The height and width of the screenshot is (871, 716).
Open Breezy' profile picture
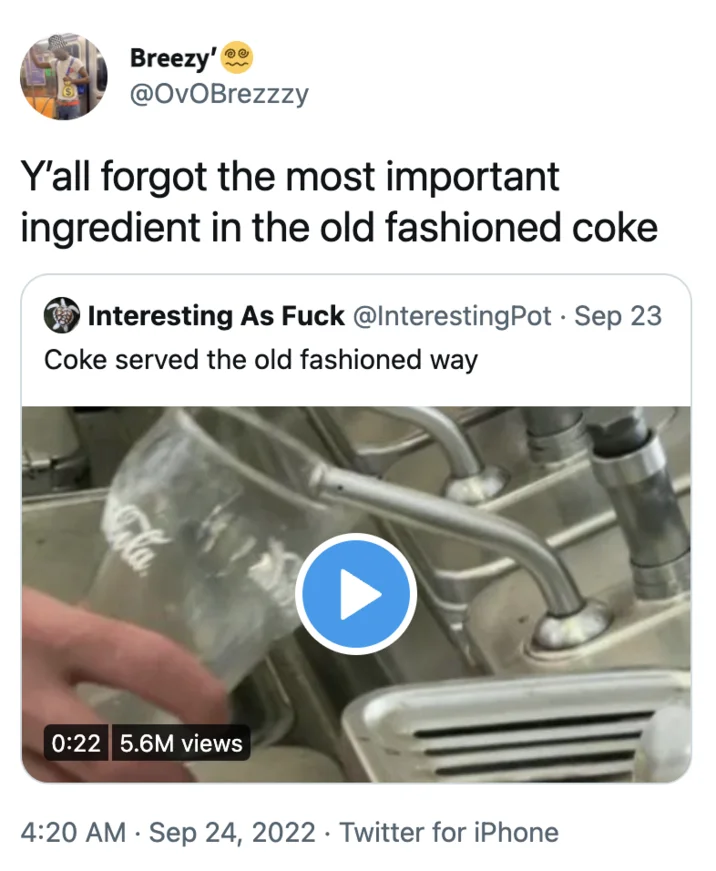tap(63, 76)
